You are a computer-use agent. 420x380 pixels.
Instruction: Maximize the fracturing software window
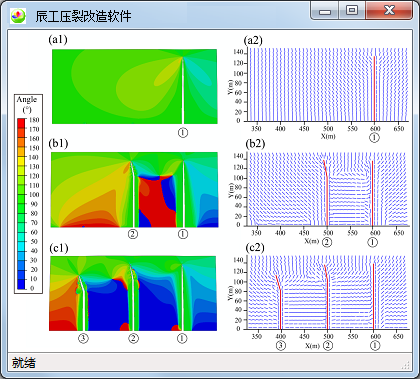(352, 10)
